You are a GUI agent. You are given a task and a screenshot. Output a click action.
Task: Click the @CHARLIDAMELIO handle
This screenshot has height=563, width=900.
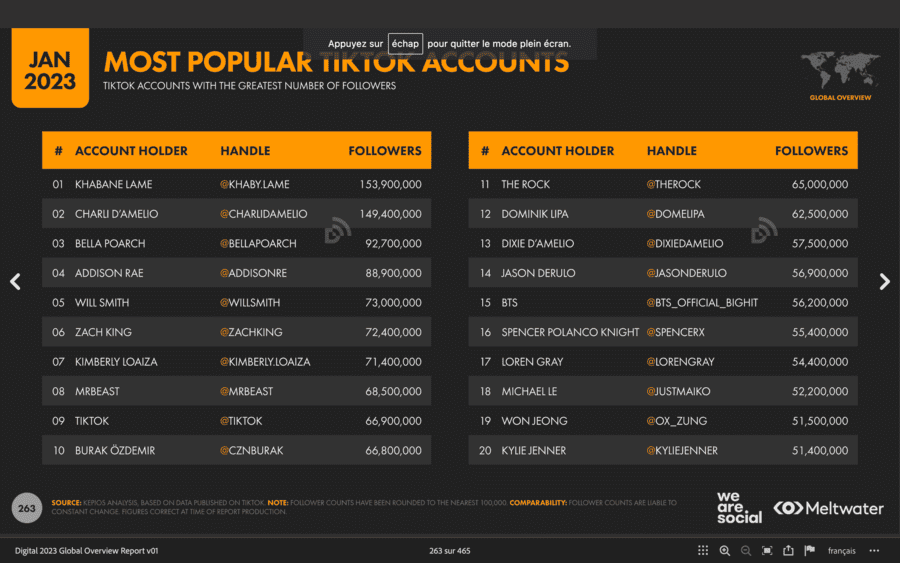click(x=263, y=214)
